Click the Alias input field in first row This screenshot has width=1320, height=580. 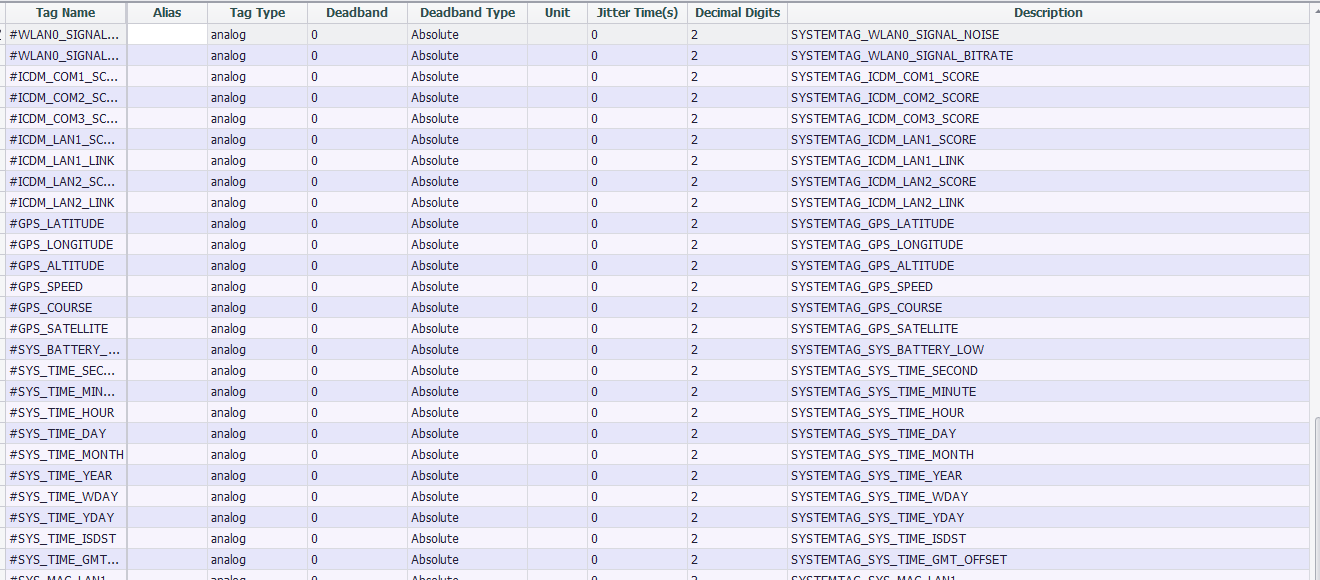[x=167, y=35]
